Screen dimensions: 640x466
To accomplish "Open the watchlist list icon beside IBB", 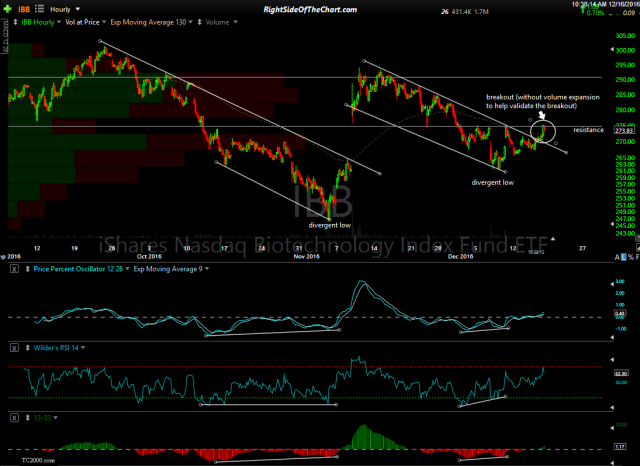I will (39, 9).
